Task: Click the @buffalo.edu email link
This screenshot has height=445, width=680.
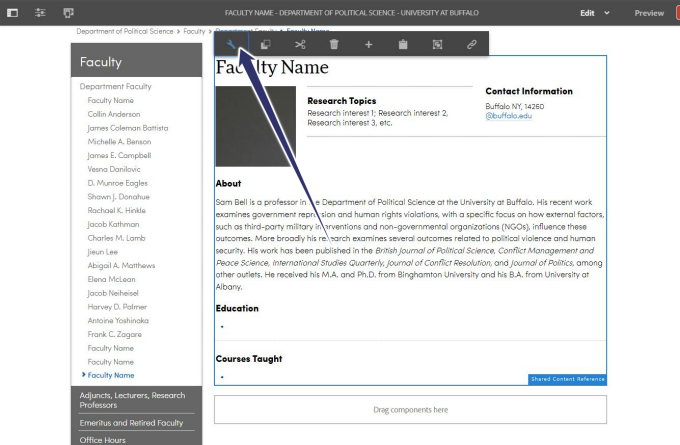Action: pyautogui.click(x=508, y=116)
